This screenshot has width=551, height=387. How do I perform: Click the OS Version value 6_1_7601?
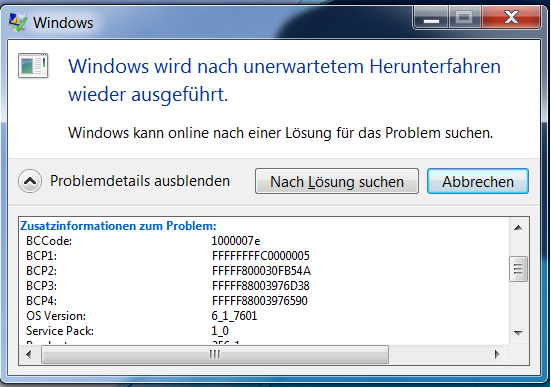click(234, 316)
